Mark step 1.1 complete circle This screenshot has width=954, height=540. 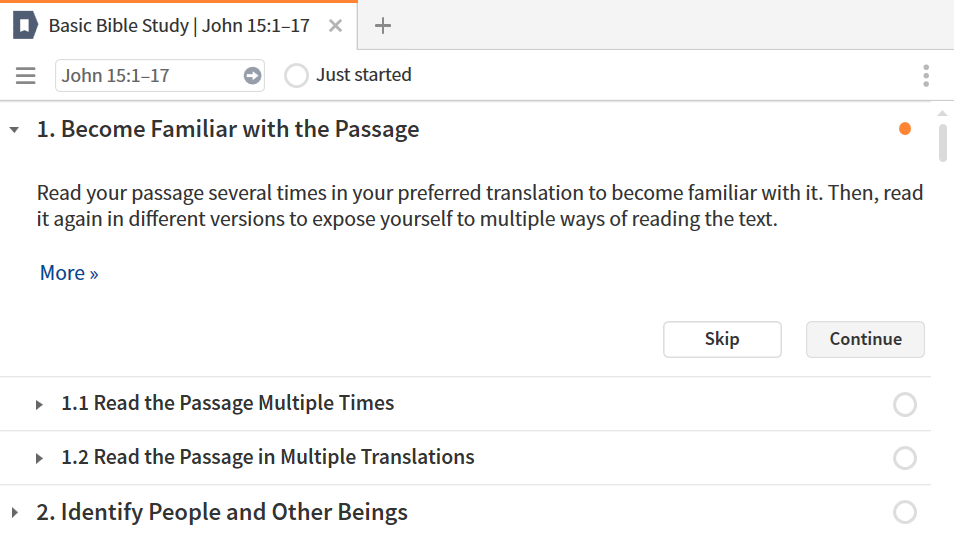click(x=905, y=404)
